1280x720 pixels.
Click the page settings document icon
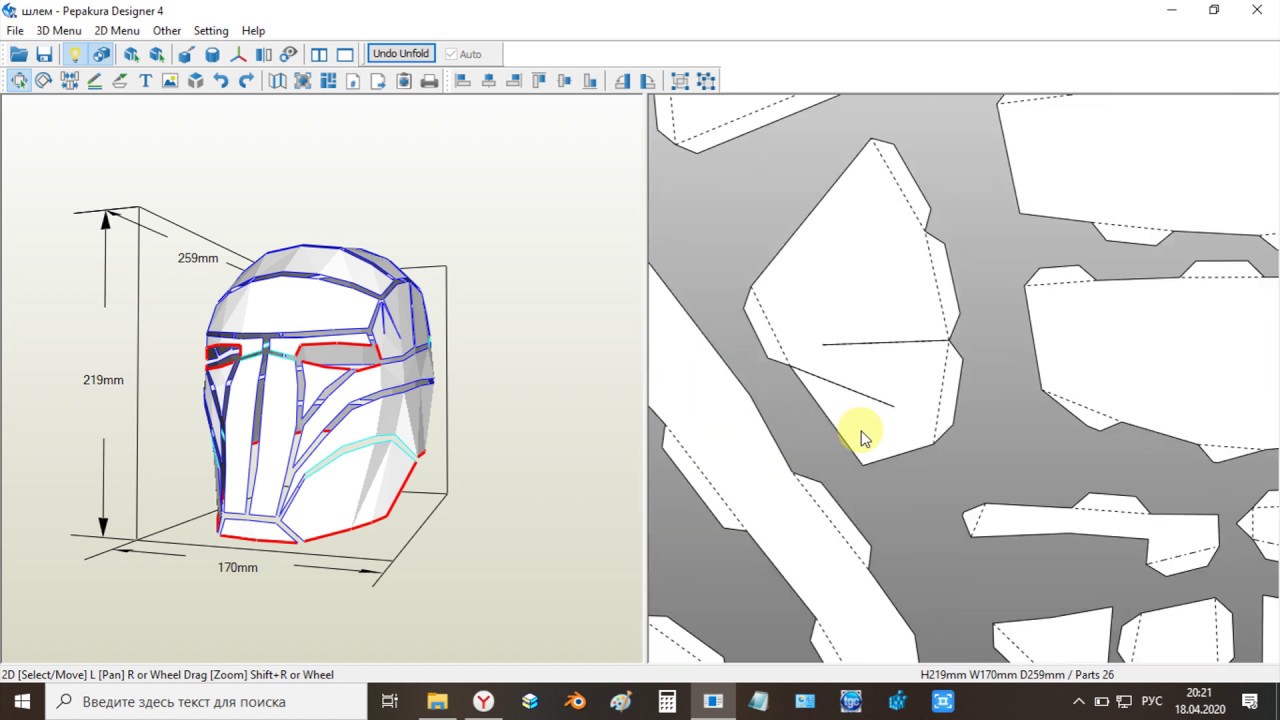pyautogui.click(x=353, y=81)
